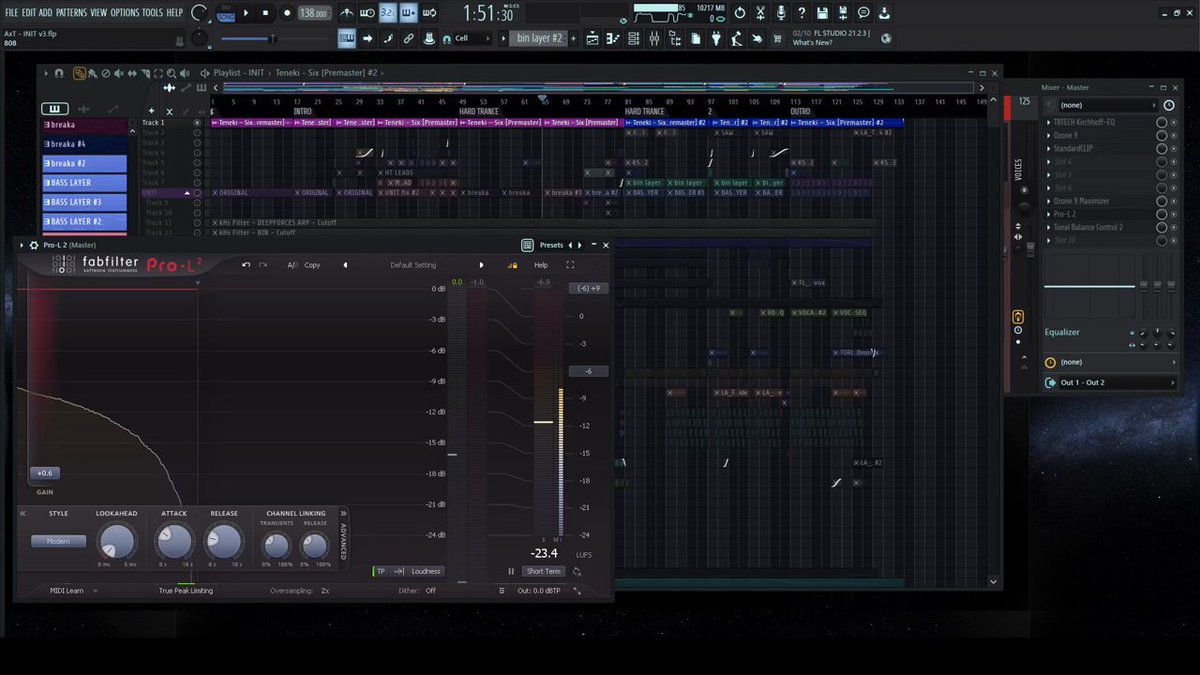Open the Out 1 - Out 2 output dropdown
The image size is (1200, 675).
click(x=1110, y=382)
